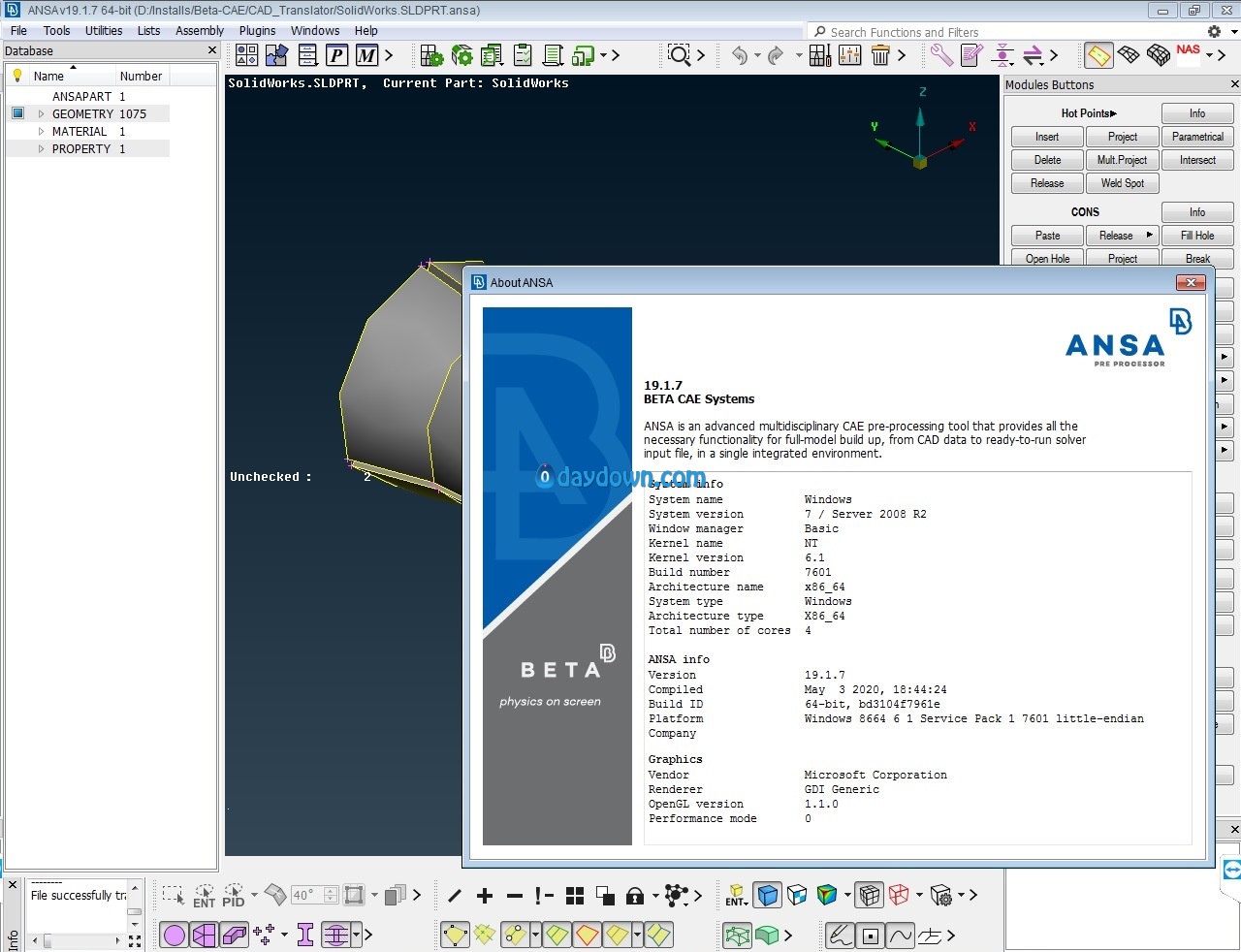The height and width of the screenshot is (952, 1241).
Task: Open the top-right gear settings dropdown
Action: coord(1233,32)
